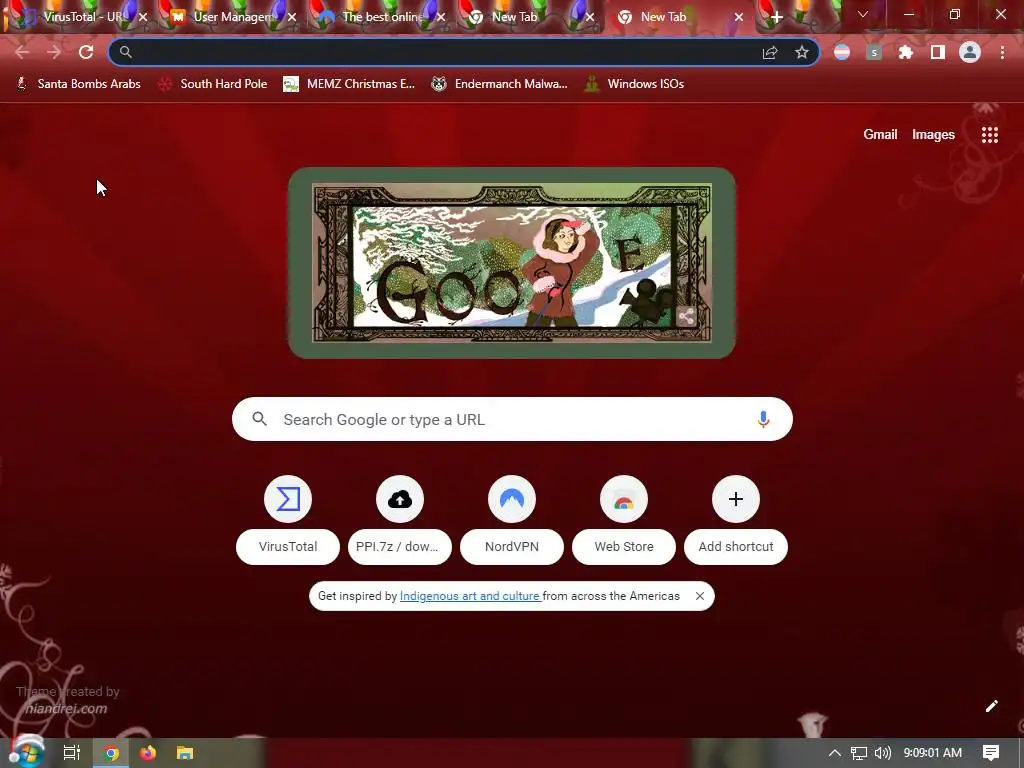Click the striped flag extension icon
This screenshot has height=768, width=1024.
click(842, 52)
